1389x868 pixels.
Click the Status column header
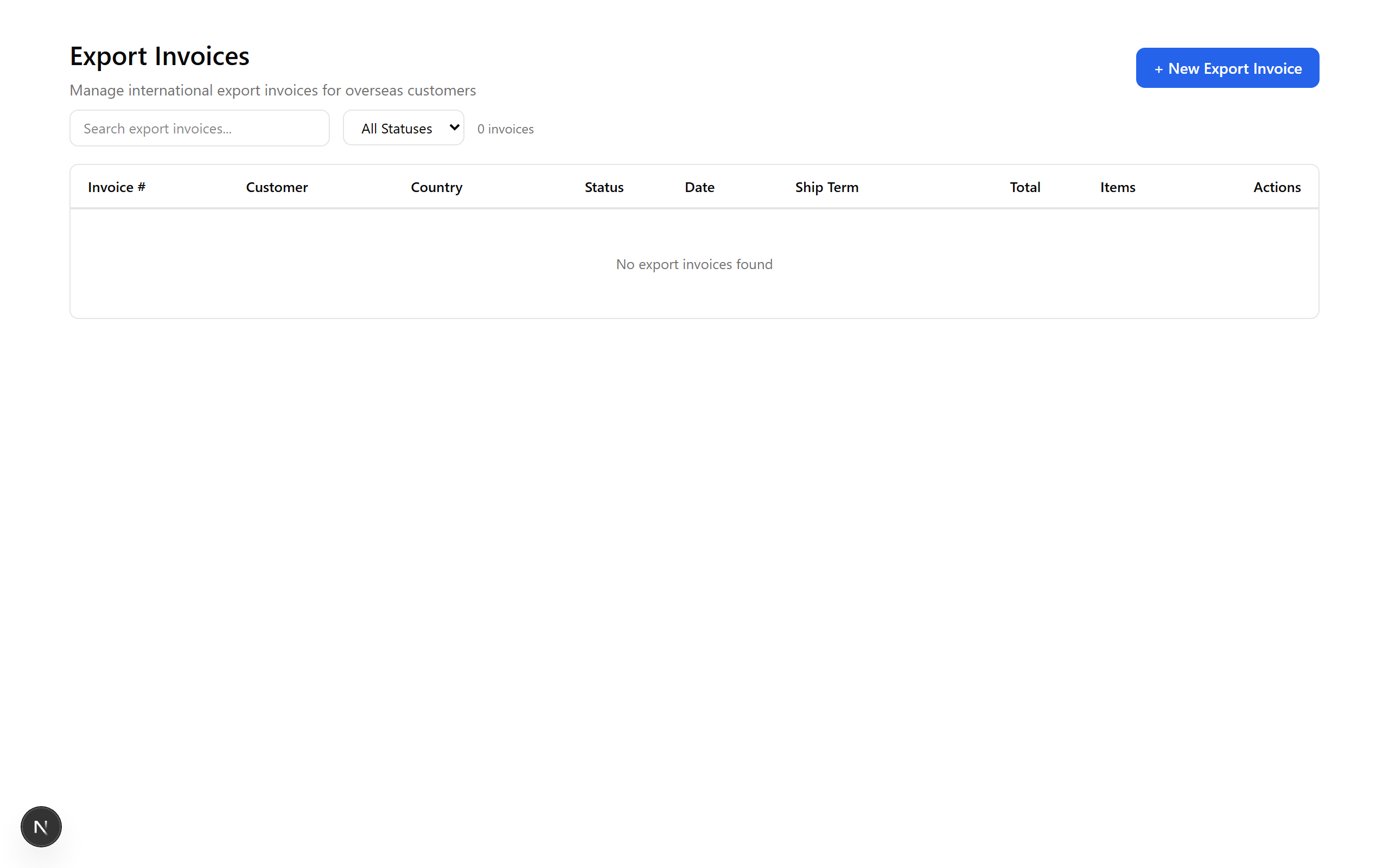604,187
